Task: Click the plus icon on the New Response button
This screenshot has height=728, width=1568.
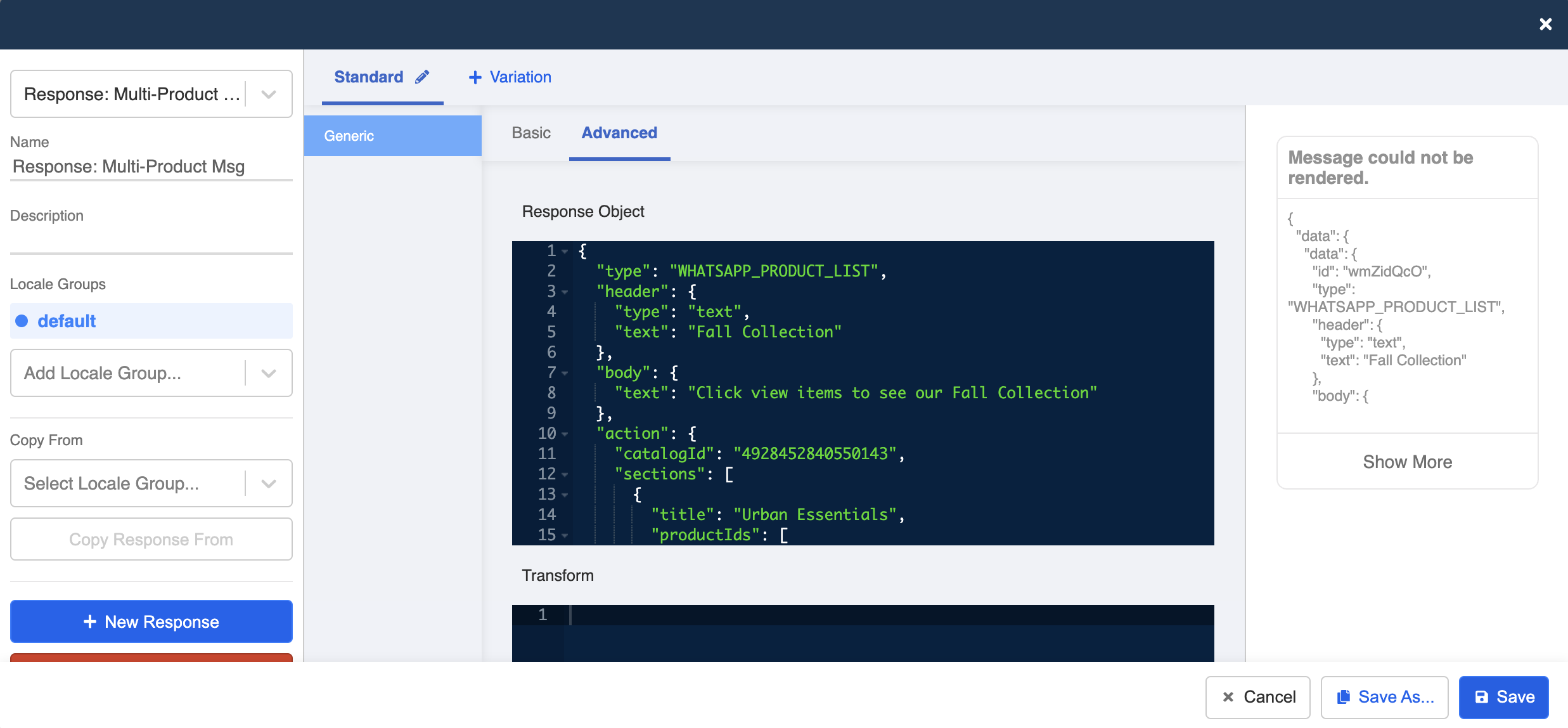Action: point(89,621)
